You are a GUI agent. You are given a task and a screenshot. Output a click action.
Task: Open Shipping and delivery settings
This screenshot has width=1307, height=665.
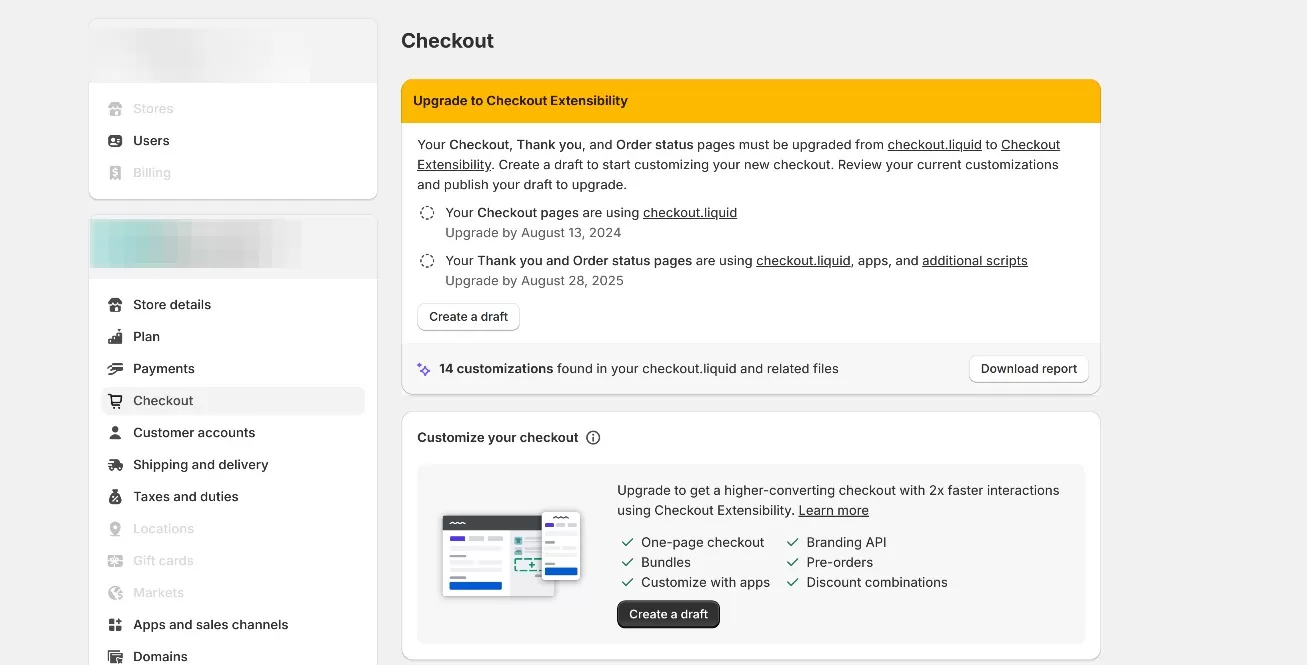coord(233,465)
